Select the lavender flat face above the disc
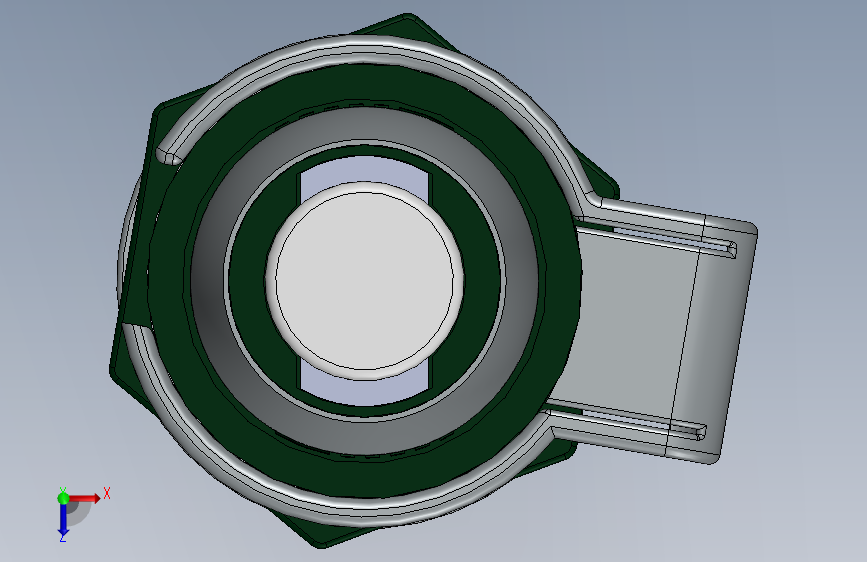This screenshot has width=867, height=562. [365, 171]
